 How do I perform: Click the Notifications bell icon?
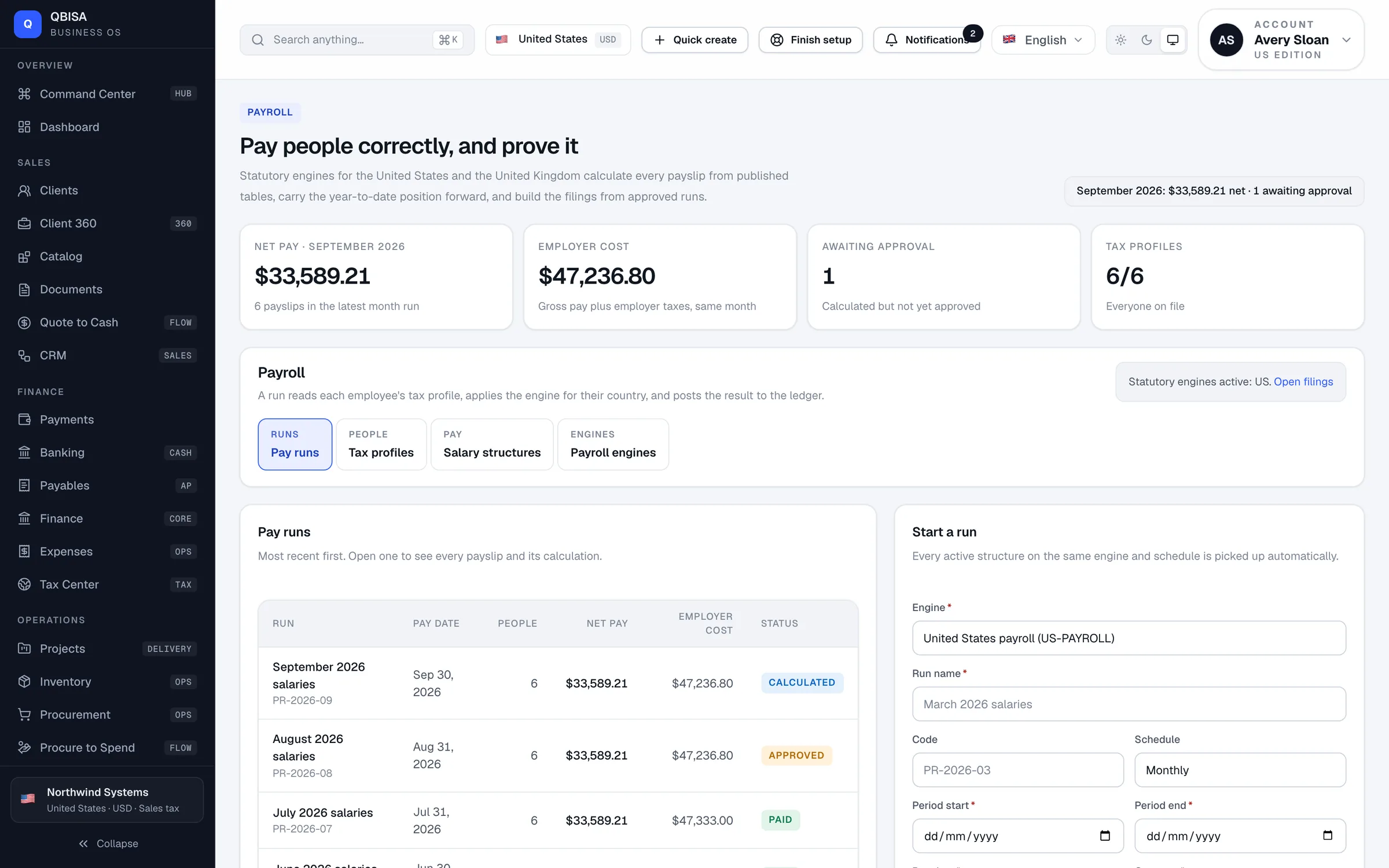point(891,40)
